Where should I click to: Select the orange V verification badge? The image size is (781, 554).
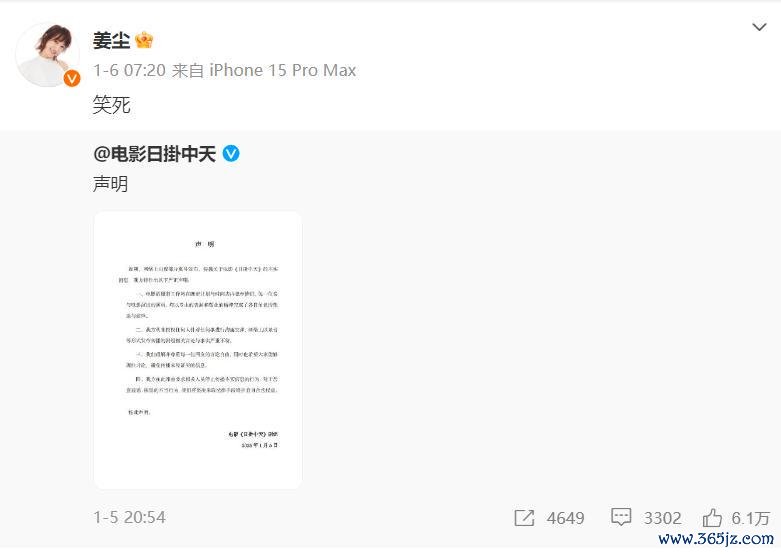(72, 78)
